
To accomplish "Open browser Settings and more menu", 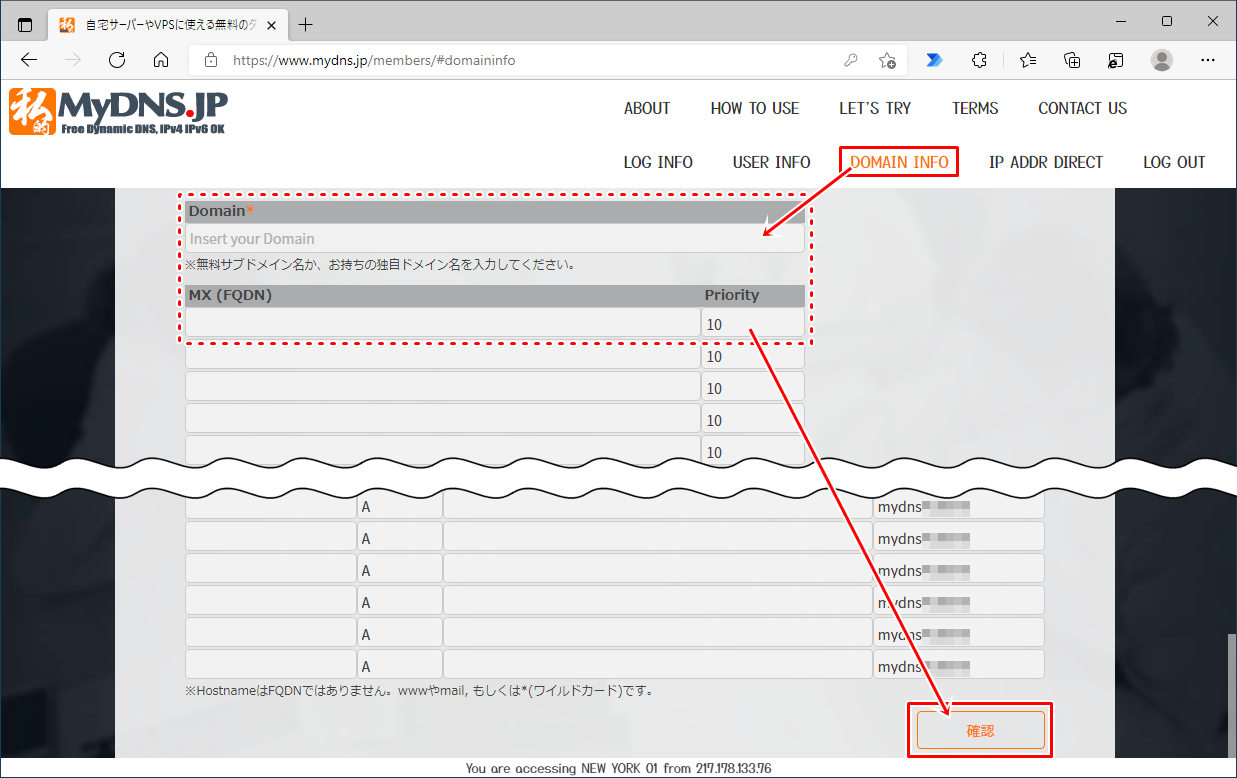I will [x=1207, y=60].
